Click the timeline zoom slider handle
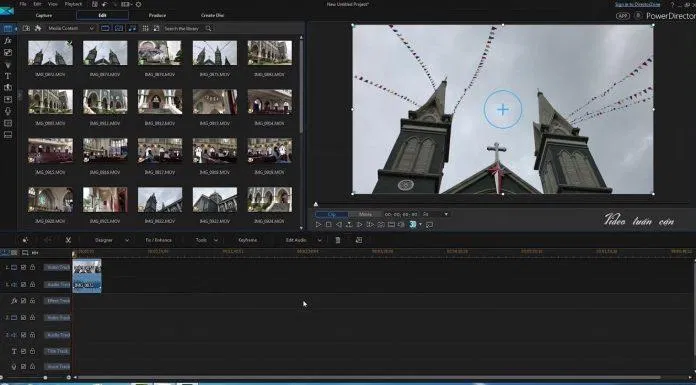 [45, 377]
